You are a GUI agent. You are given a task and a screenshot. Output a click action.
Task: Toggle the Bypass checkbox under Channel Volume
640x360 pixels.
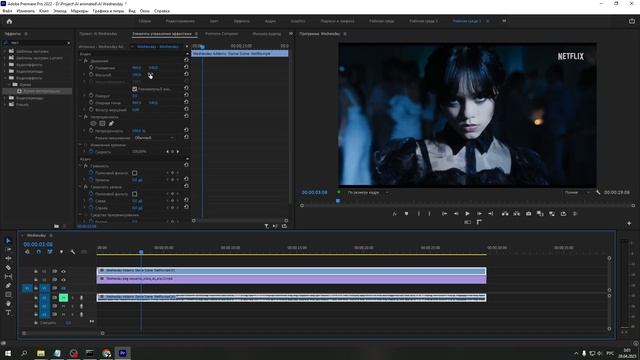point(135,194)
